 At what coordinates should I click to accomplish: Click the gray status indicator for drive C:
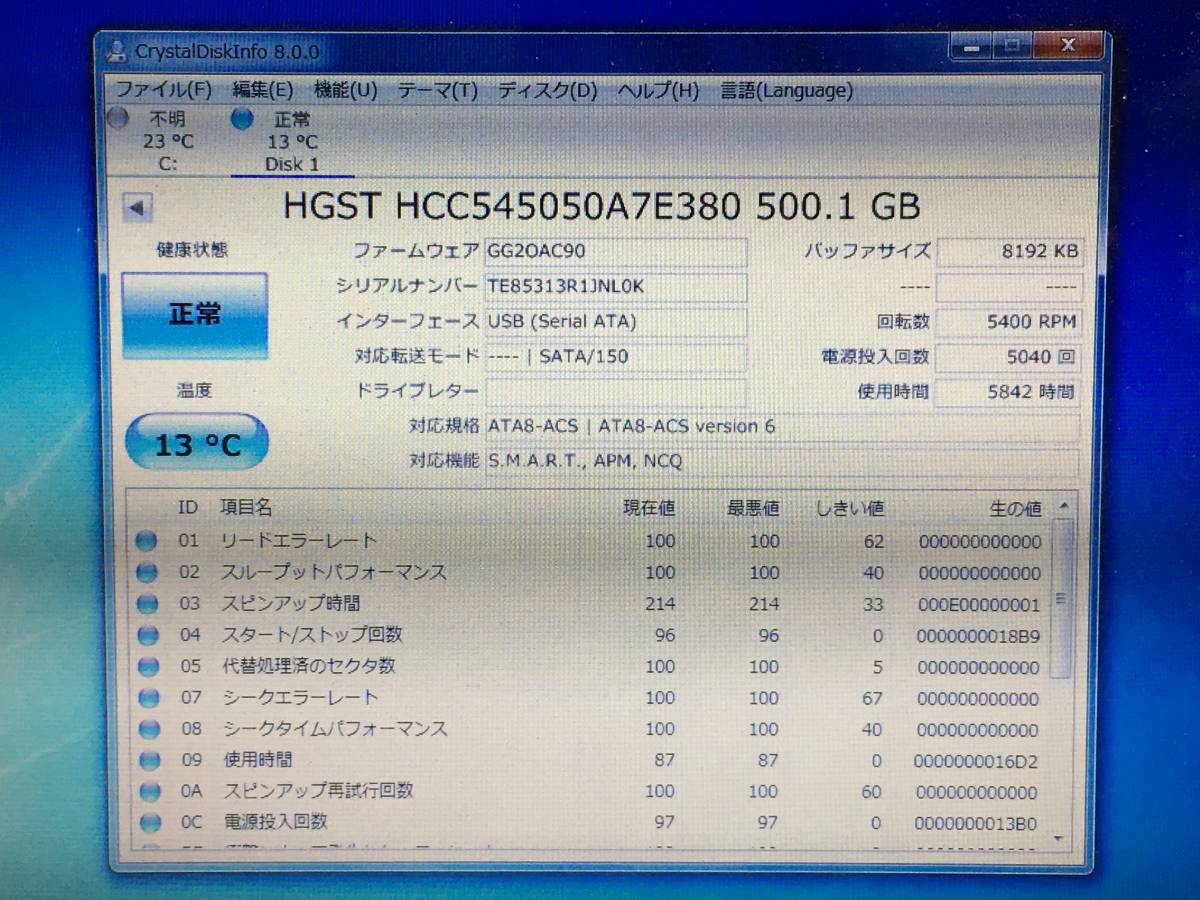coord(119,119)
